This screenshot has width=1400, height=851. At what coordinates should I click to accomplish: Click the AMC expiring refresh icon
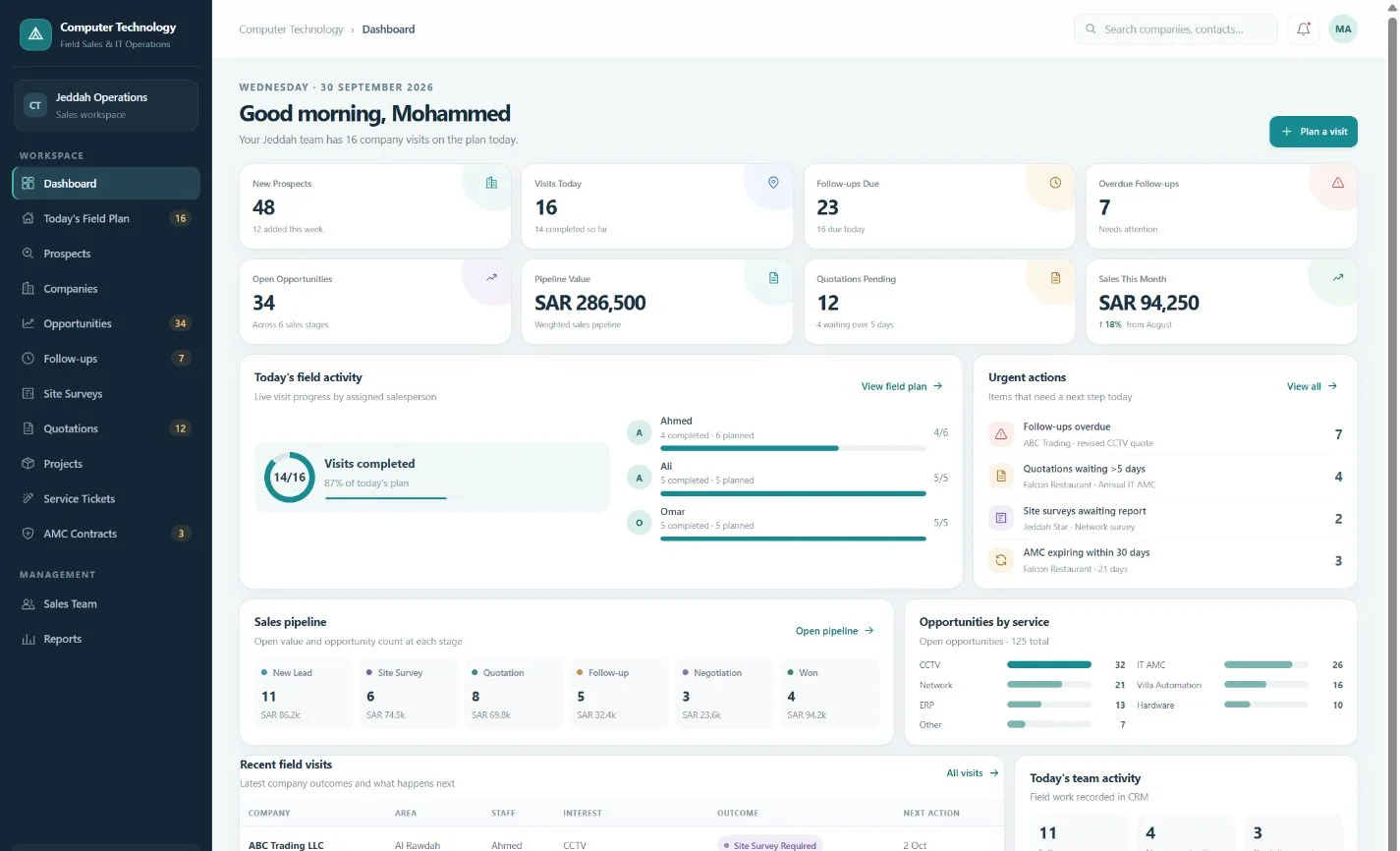[x=1001, y=560]
